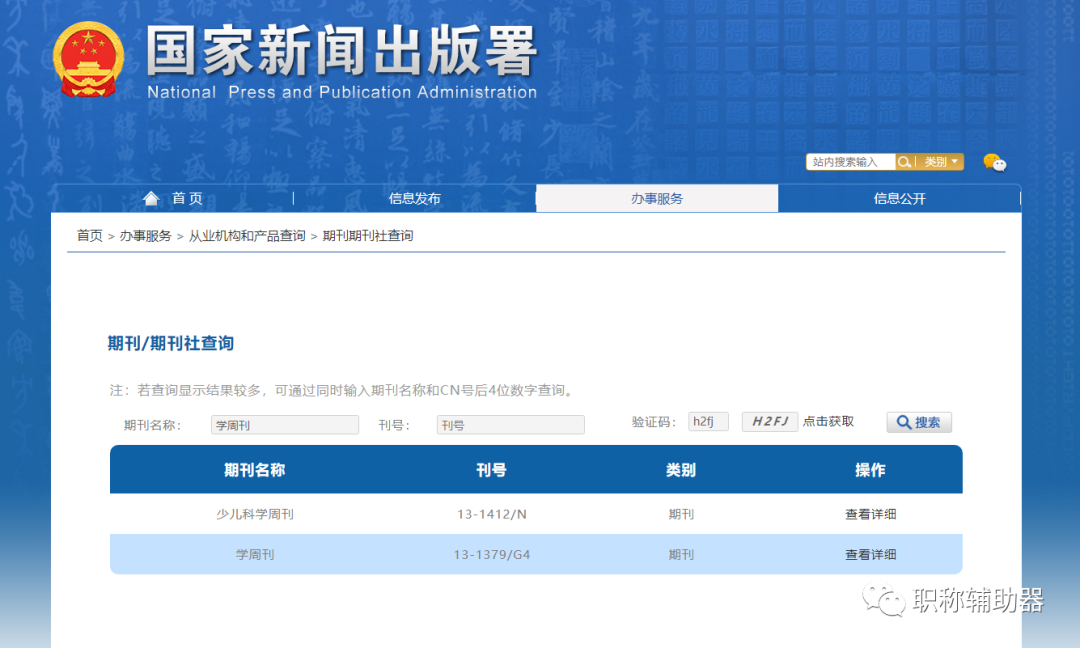The width and height of the screenshot is (1080, 648).
Task: Open the WeChat chat icon at top right
Action: pos(995,161)
